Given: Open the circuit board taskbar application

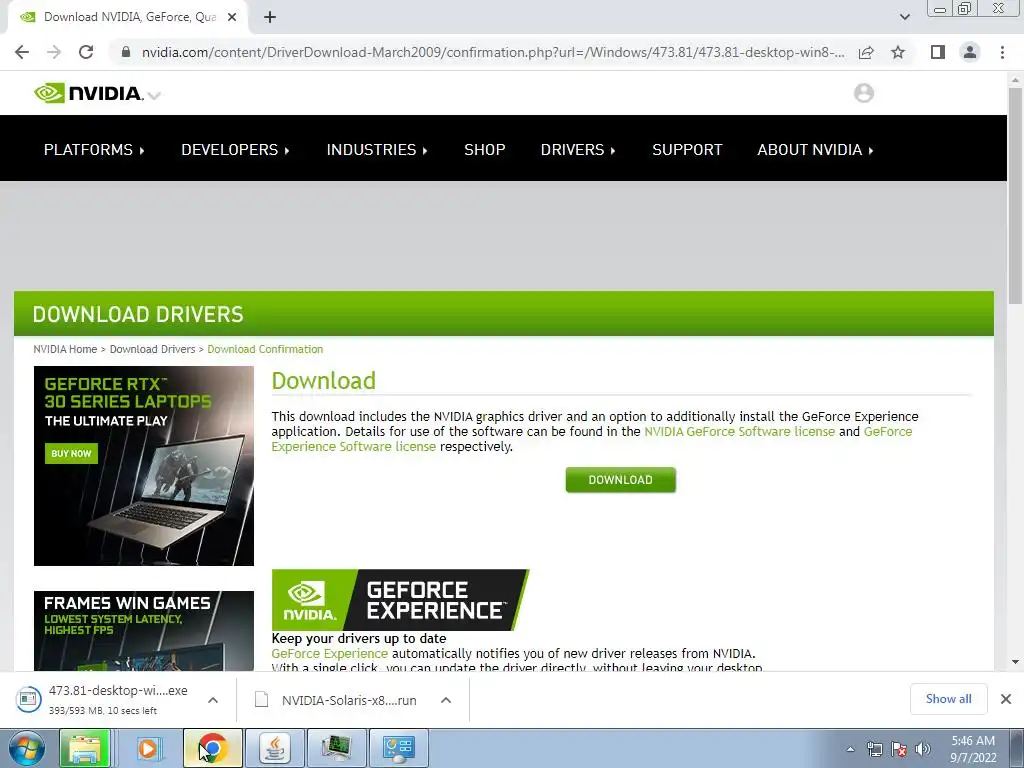Looking at the screenshot, I should (x=337, y=748).
